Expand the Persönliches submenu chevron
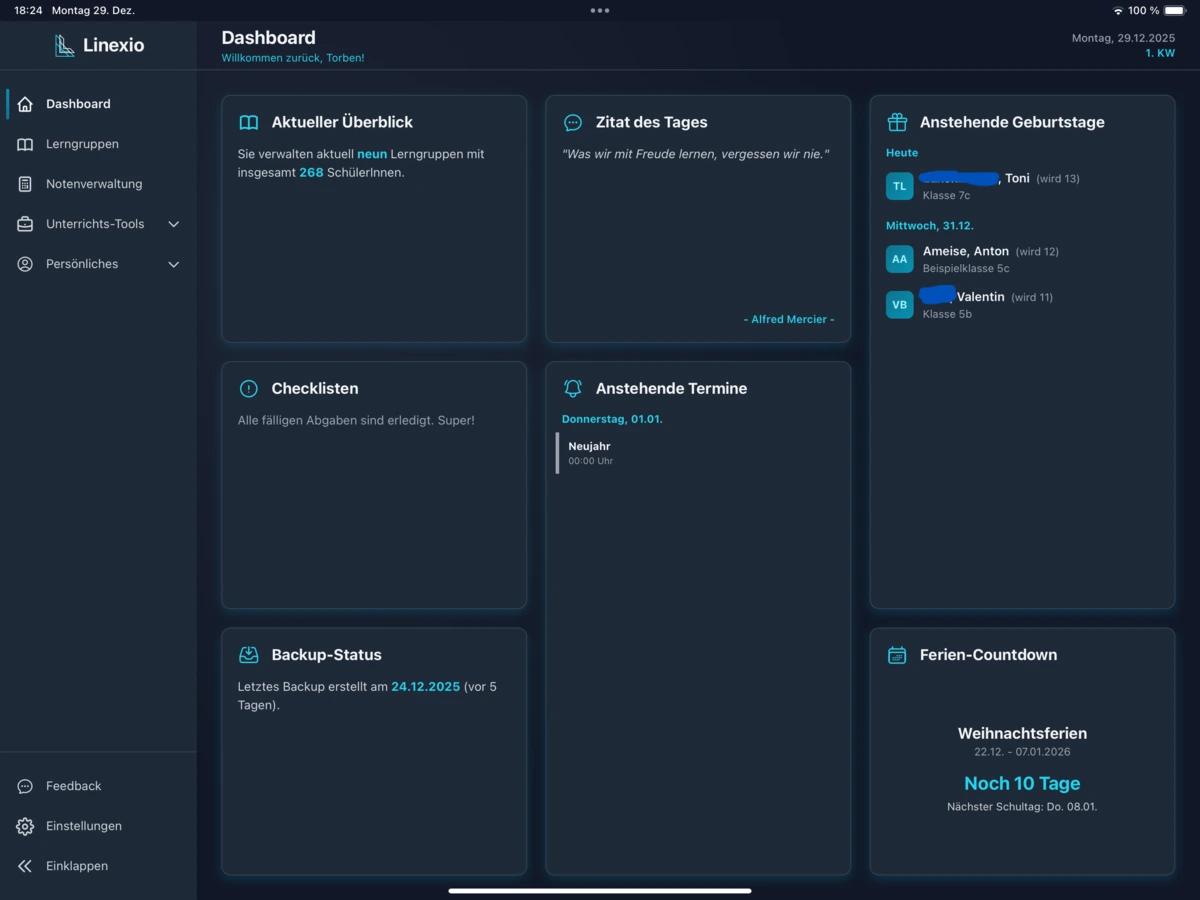Viewport: 1200px width, 900px height. point(173,264)
